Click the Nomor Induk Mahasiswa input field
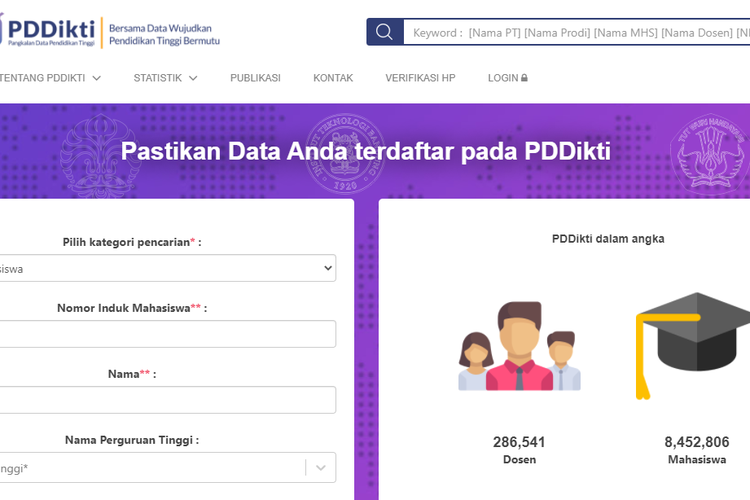750x500 pixels. [x=167, y=334]
